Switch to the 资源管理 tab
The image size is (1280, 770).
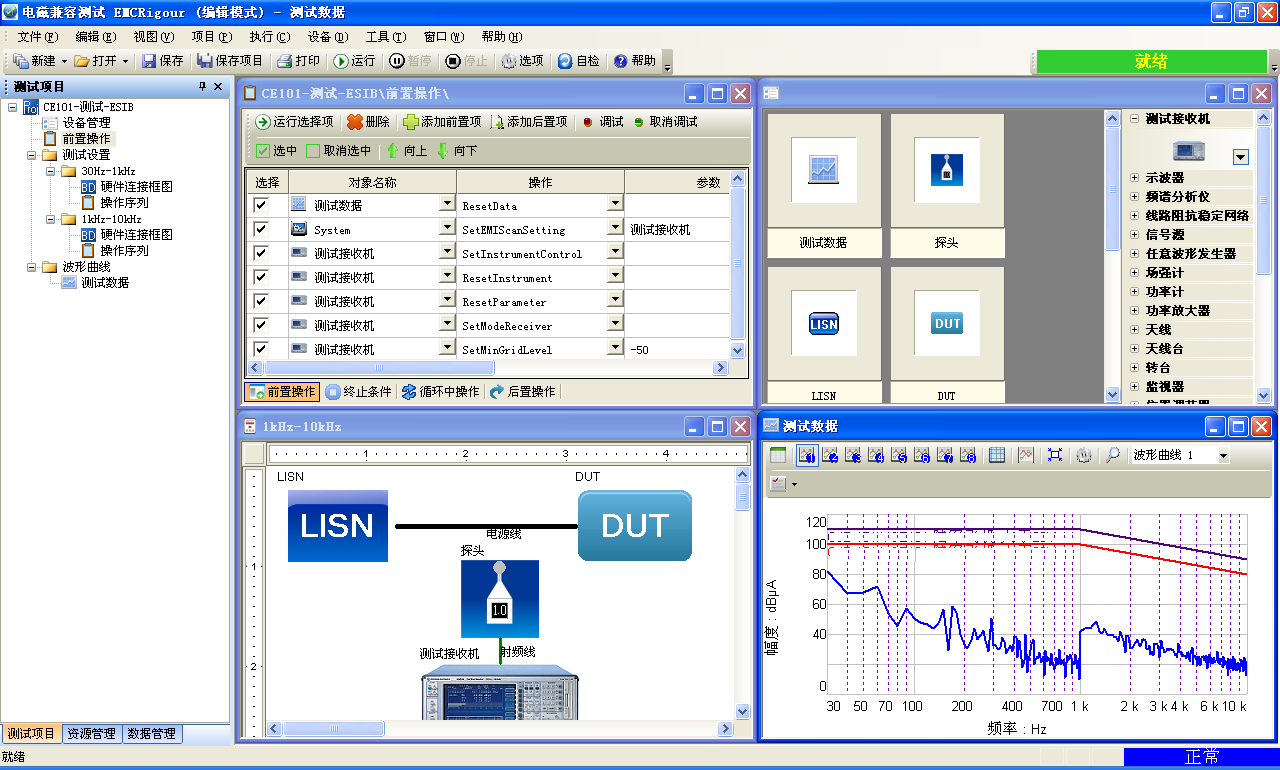(91, 733)
